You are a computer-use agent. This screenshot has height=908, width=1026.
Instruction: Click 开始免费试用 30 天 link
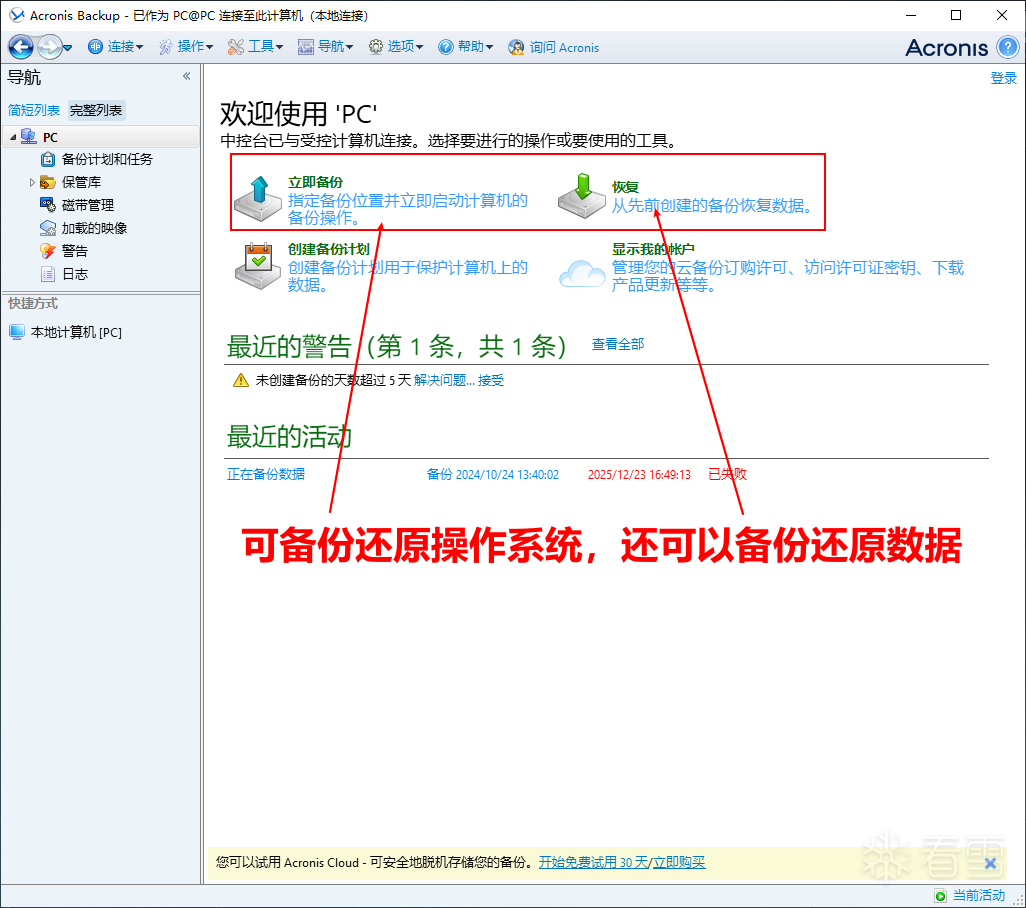point(593,862)
